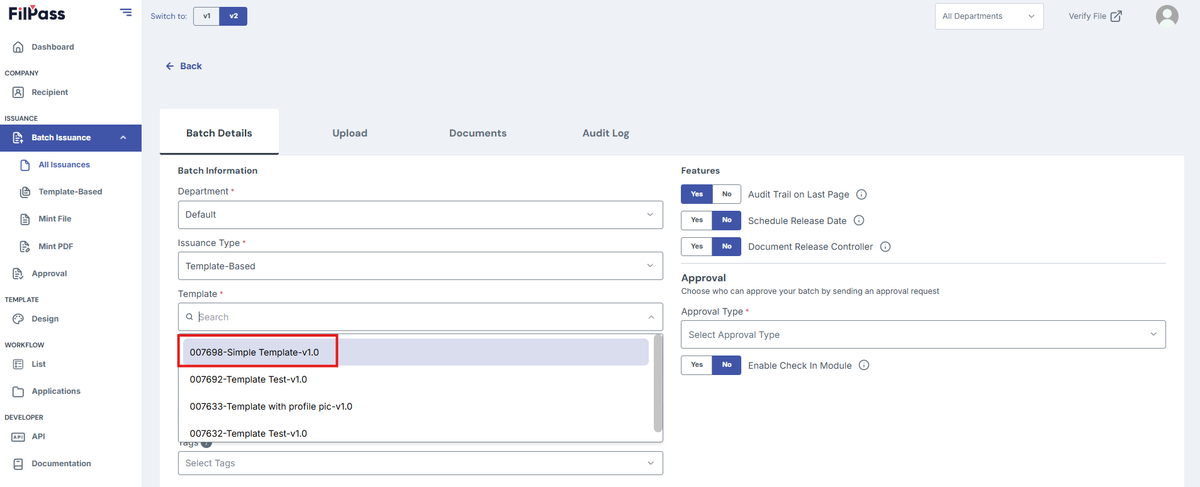
Task: Click the info icon for Schedule Release Date
Action: click(x=858, y=221)
